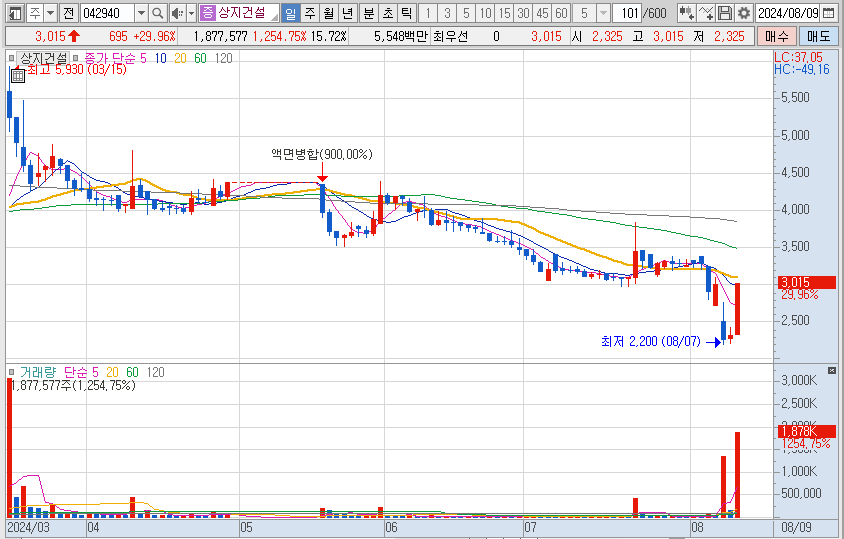This screenshot has height=539, width=844.
Task: Focus the stock code field 042940
Action: [107, 13]
